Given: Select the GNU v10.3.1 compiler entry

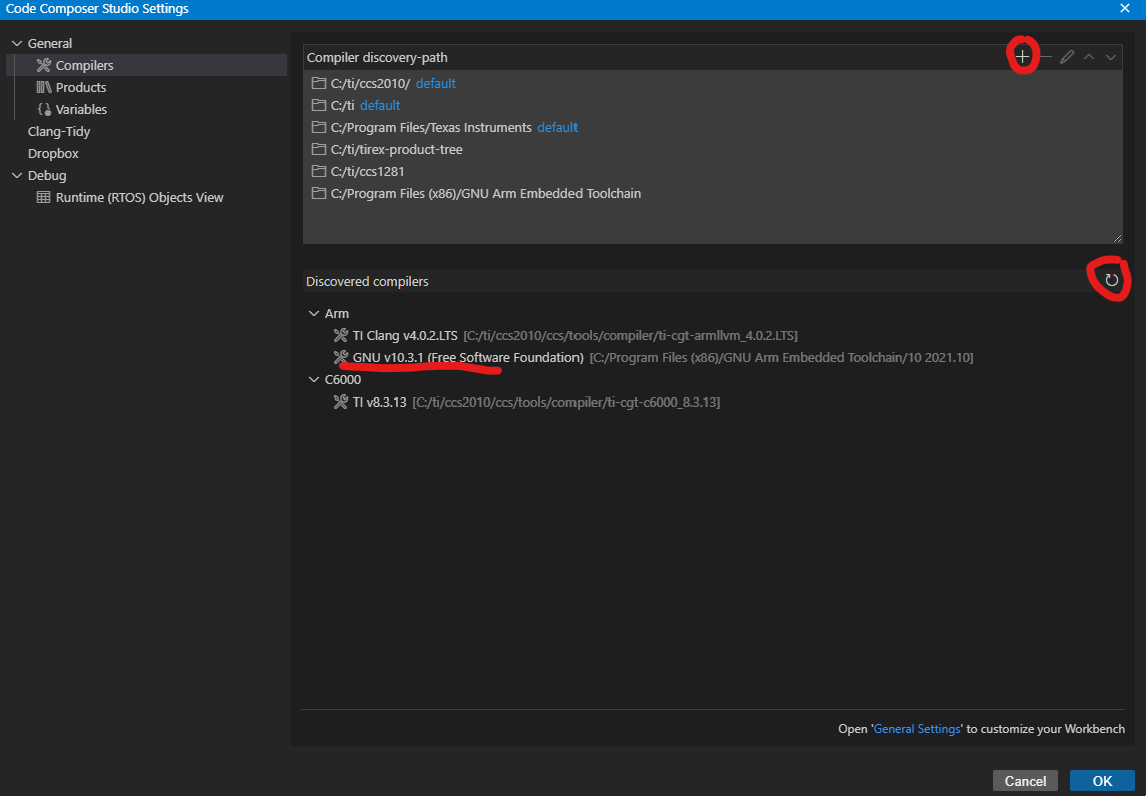Looking at the screenshot, I should (x=468, y=357).
